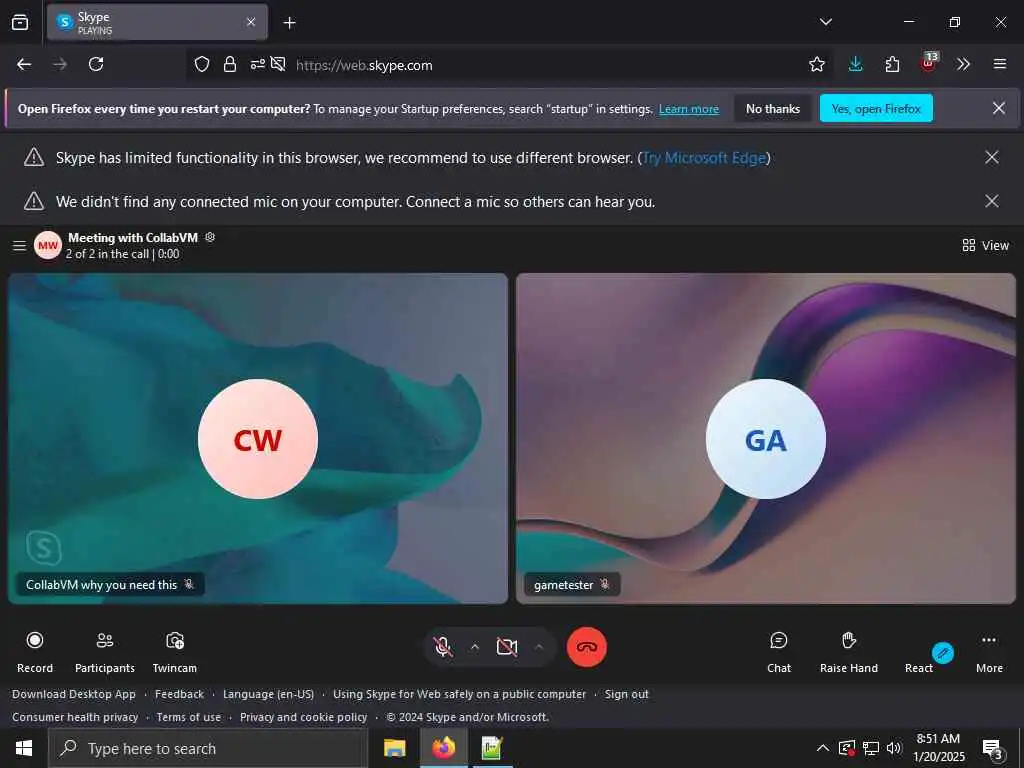Open Download Desktop App link
Screen dimensions: 1024x768
click(x=74, y=694)
